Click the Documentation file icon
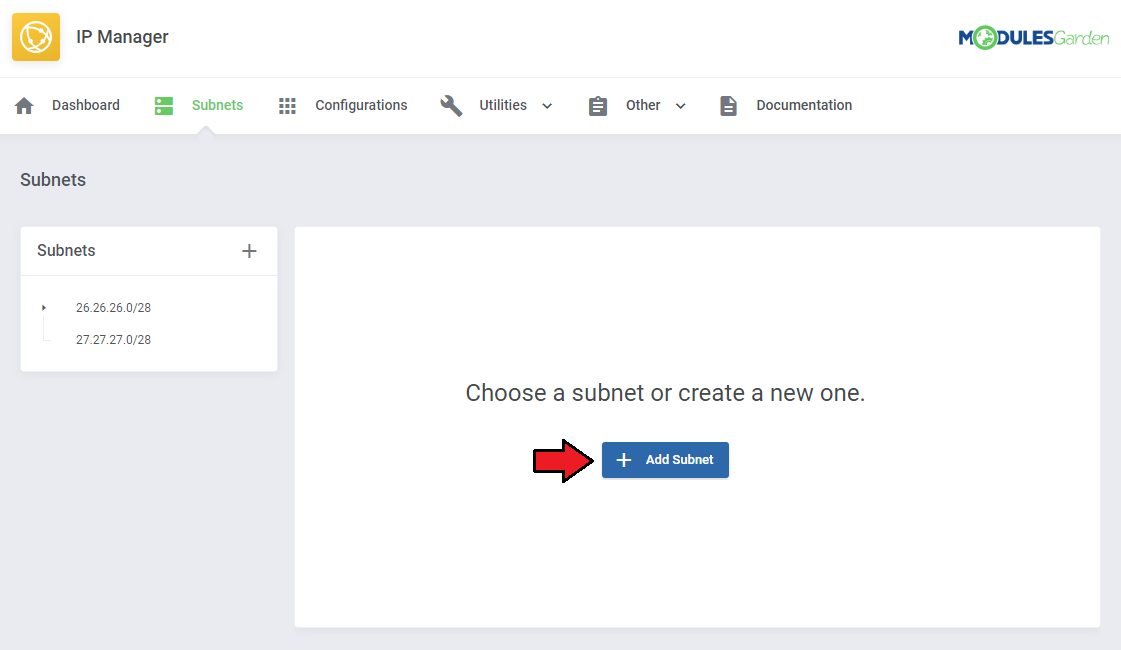This screenshot has height=650, width=1121. coord(728,106)
